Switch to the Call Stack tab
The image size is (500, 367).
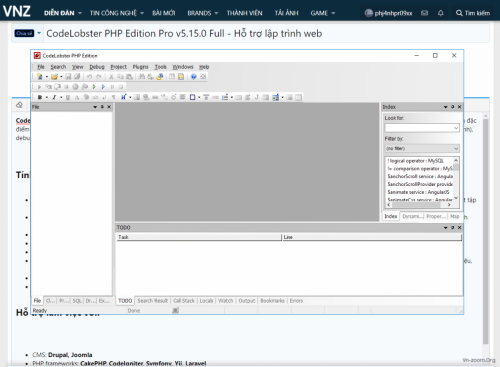(184, 301)
